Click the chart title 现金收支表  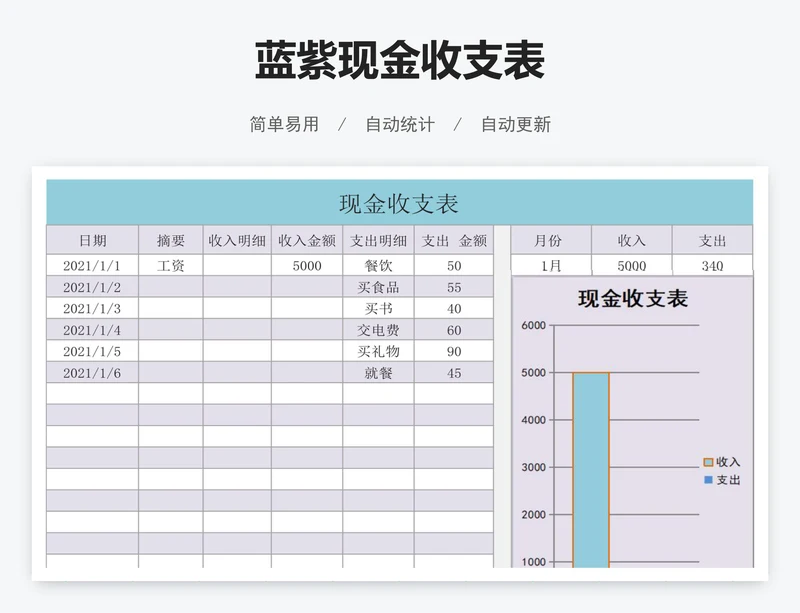(x=633, y=299)
